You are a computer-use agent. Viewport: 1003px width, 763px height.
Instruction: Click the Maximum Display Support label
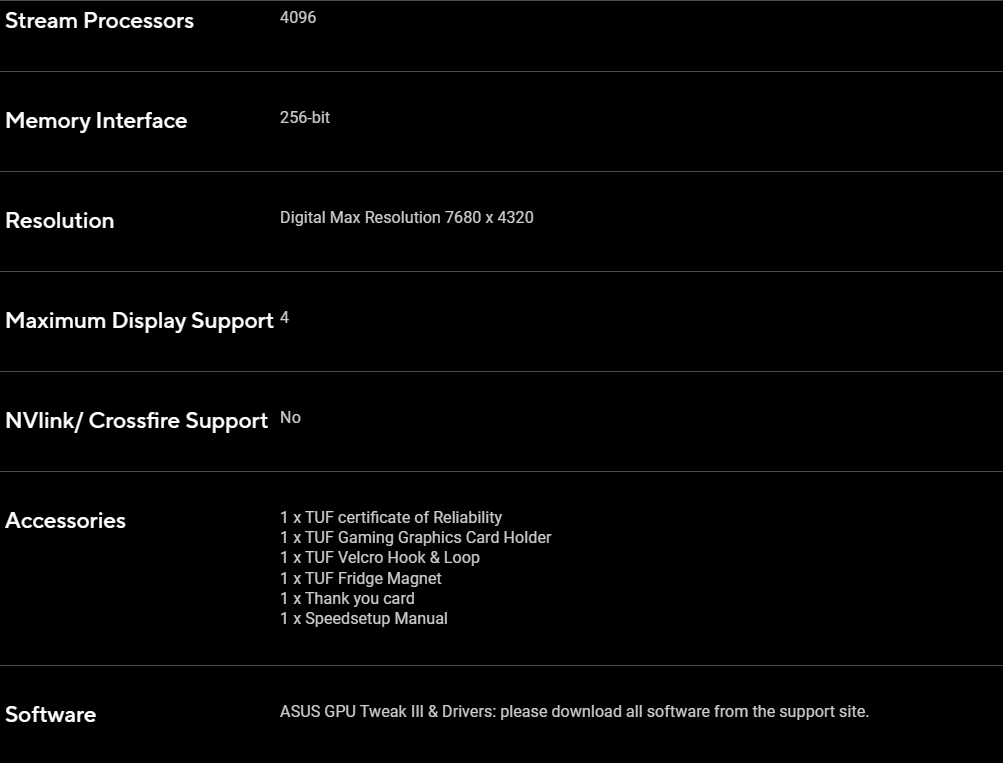click(139, 321)
